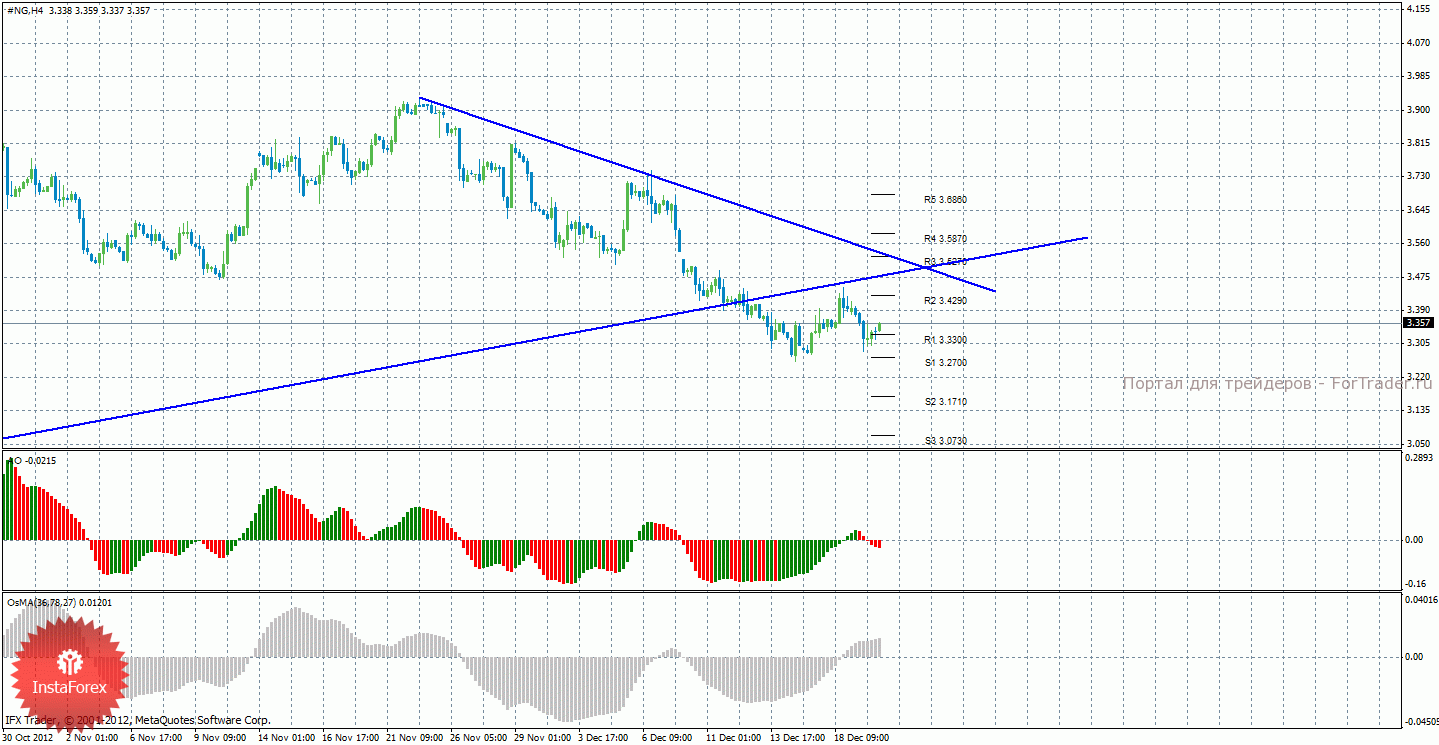
Task: Click the AO scale value -0.16
Action: 1416,585
